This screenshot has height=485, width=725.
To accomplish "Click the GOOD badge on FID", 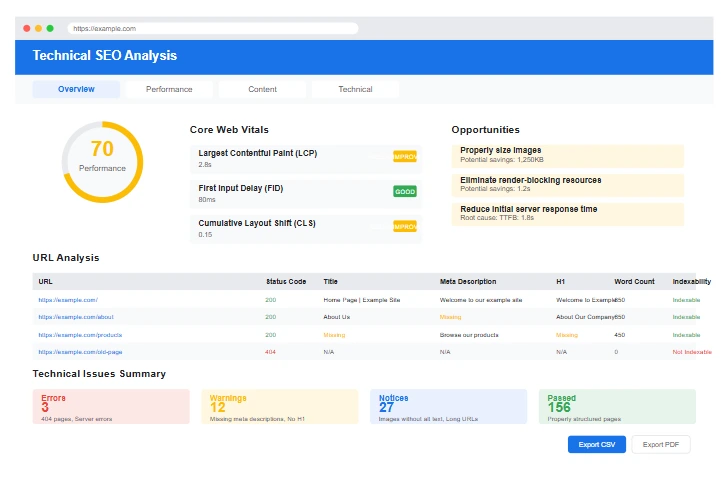I will [405, 191].
